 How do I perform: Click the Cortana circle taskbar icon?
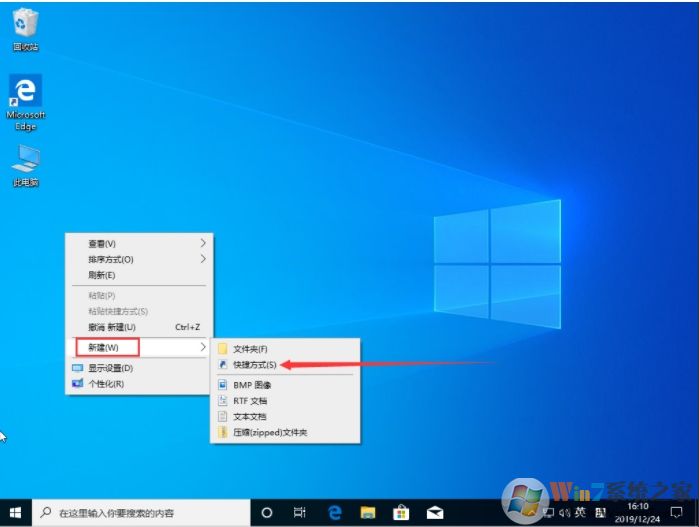[267, 513]
